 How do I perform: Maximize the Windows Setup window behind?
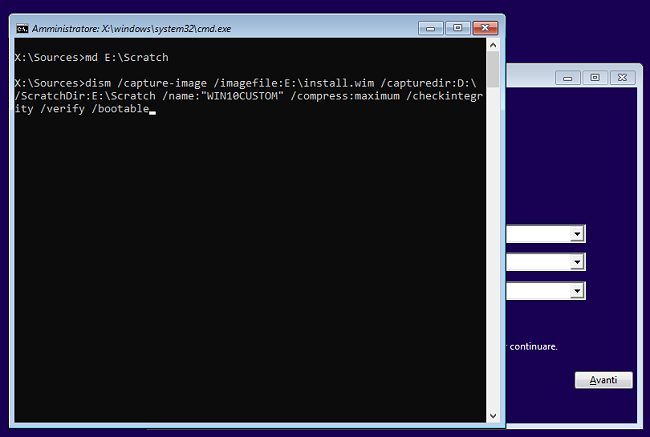tap(595, 78)
